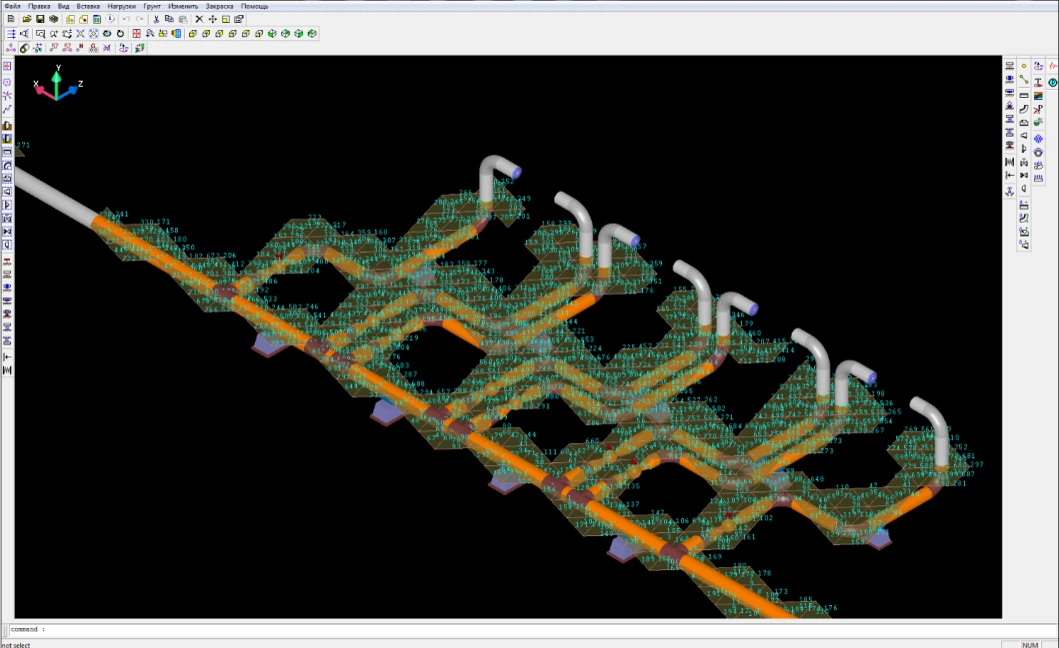Delete selection with the black X icon

click(199, 19)
